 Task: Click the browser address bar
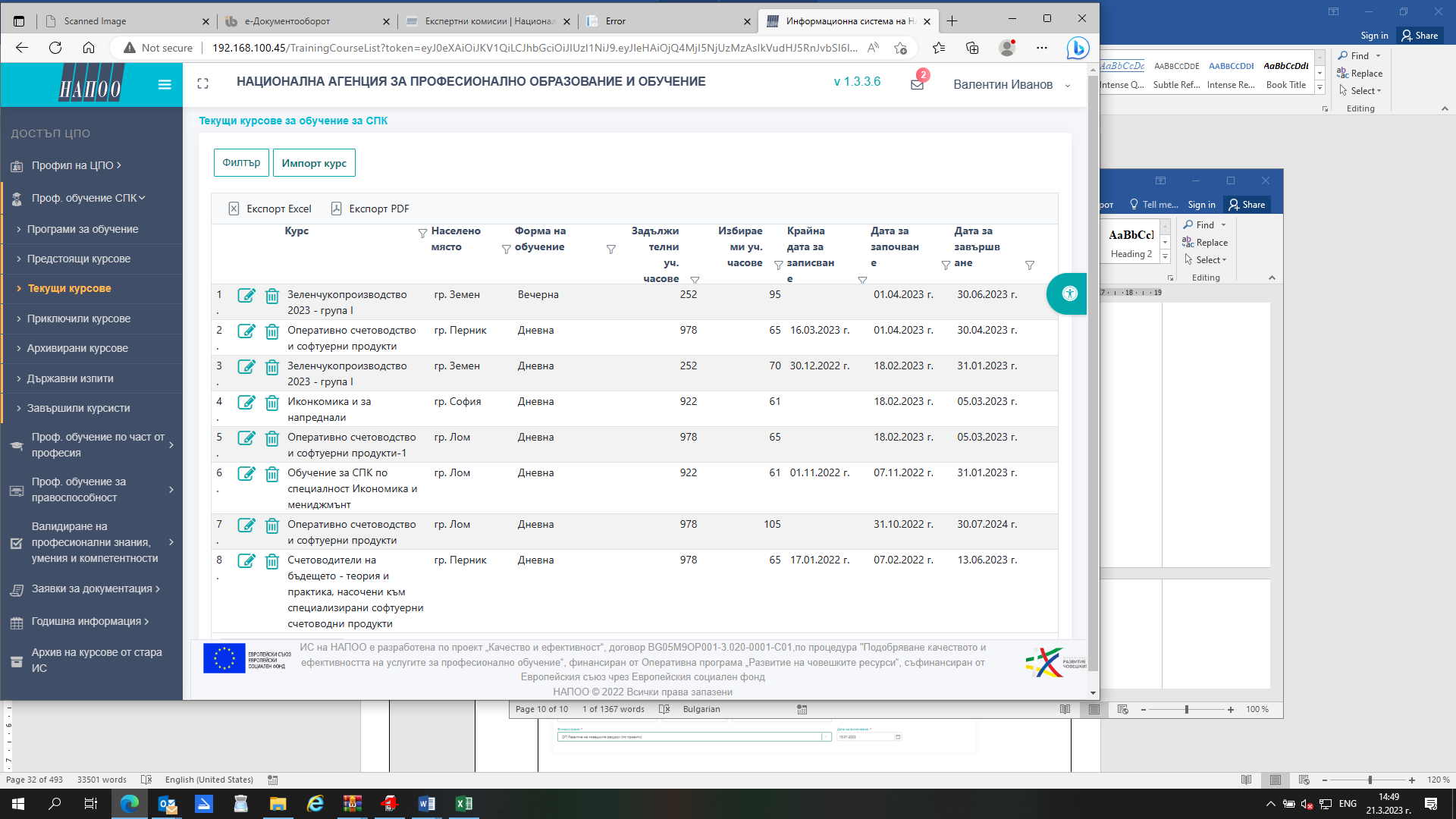pyautogui.click(x=531, y=48)
